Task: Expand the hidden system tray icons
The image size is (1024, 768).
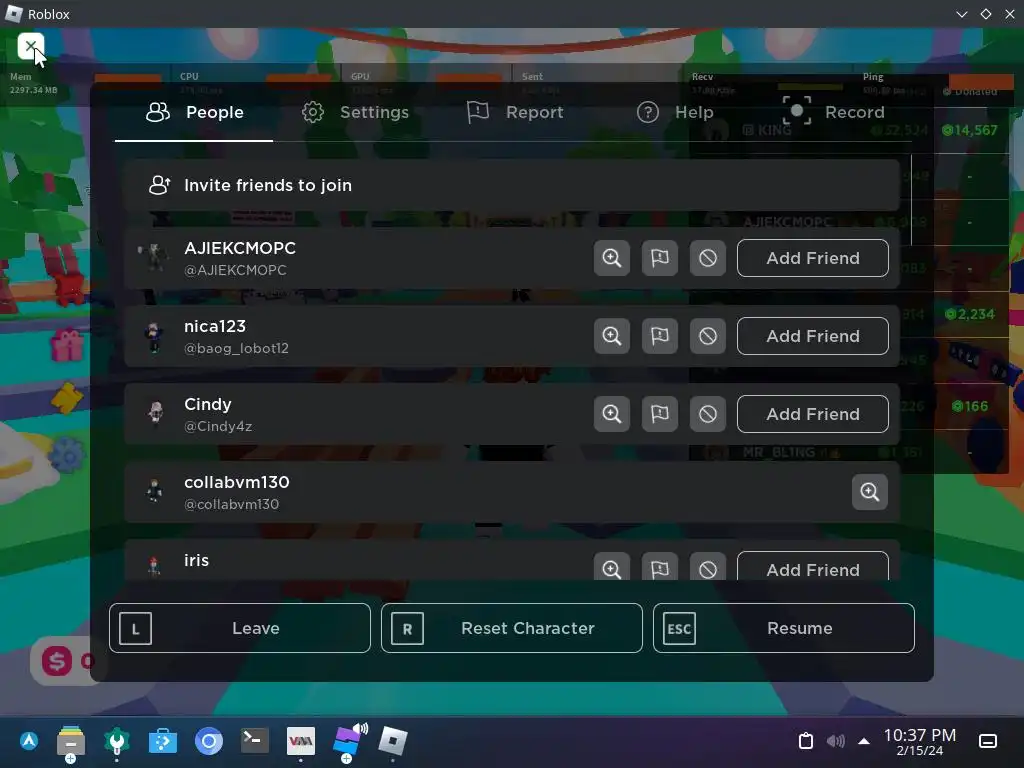Action: tap(863, 741)
